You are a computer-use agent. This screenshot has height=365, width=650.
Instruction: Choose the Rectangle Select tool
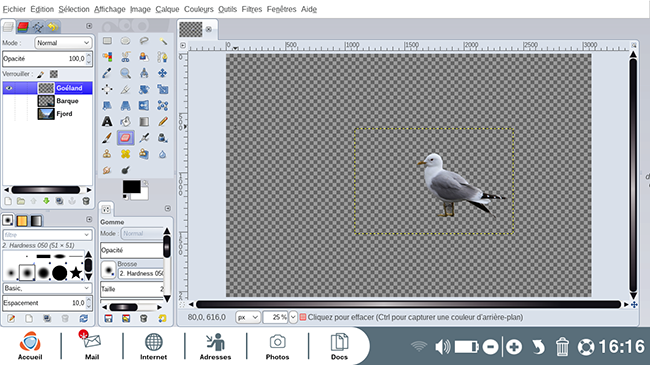[107, 41]
